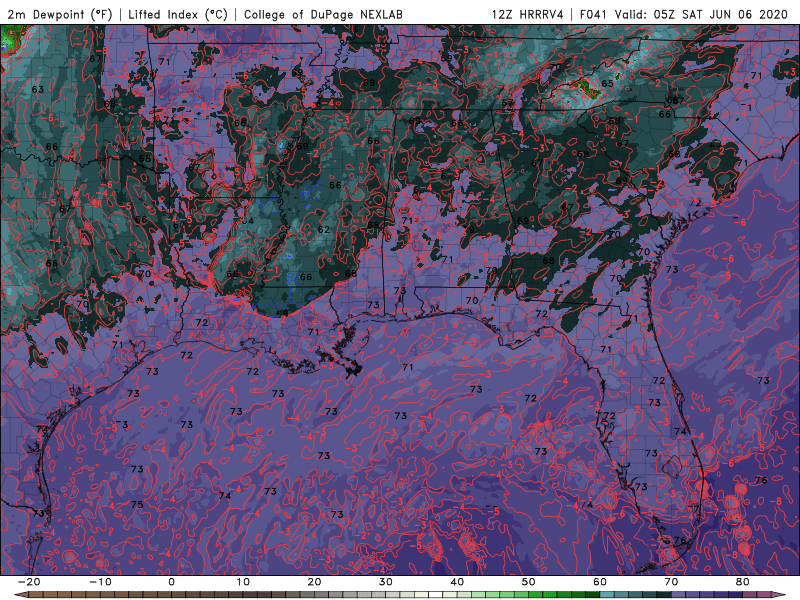Click the 40 label on the color scale
The width and height of the screenshot is (800, 600).
tap(457, 582)
